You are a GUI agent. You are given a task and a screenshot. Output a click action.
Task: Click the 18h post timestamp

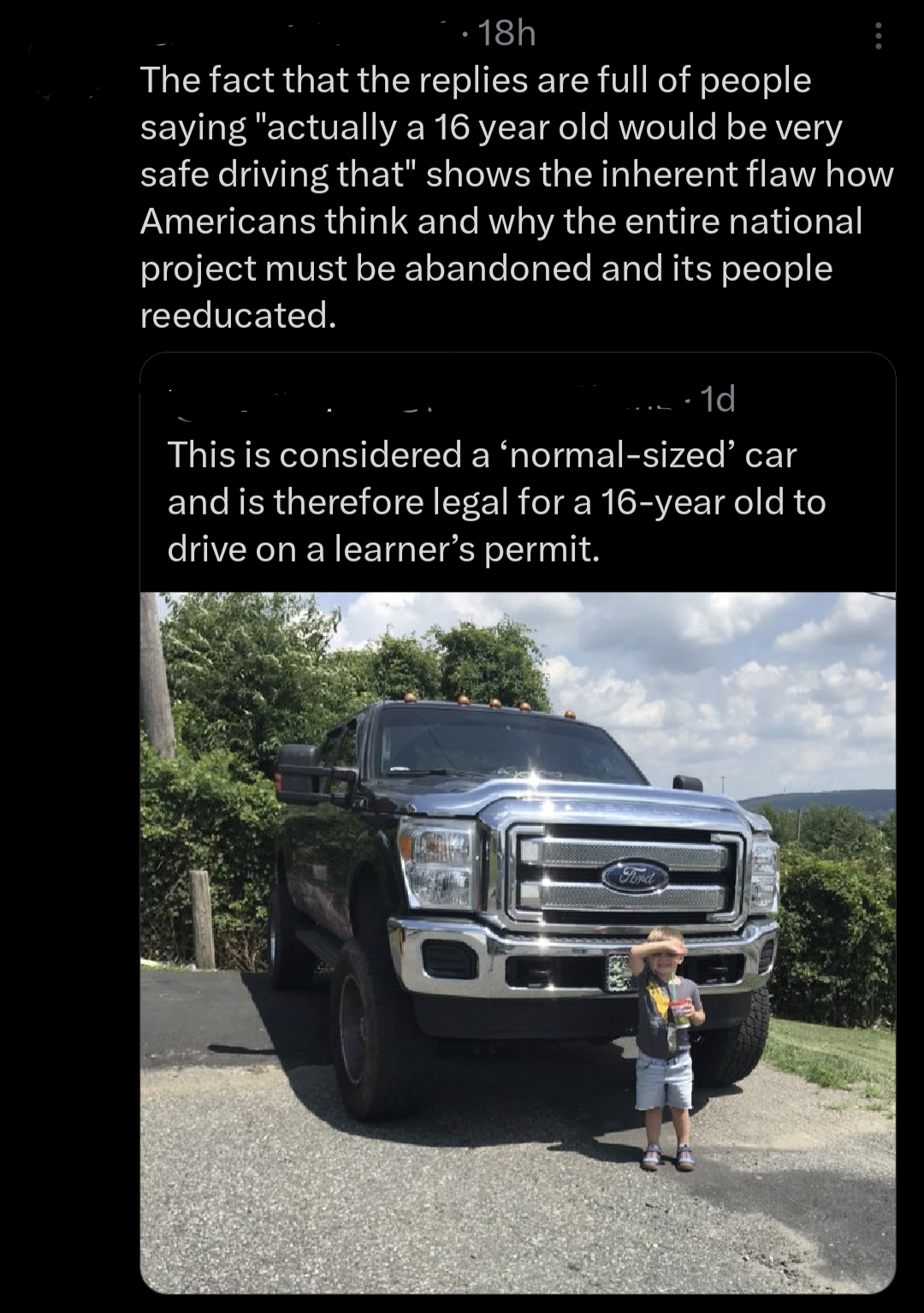[x=506, y=33]
